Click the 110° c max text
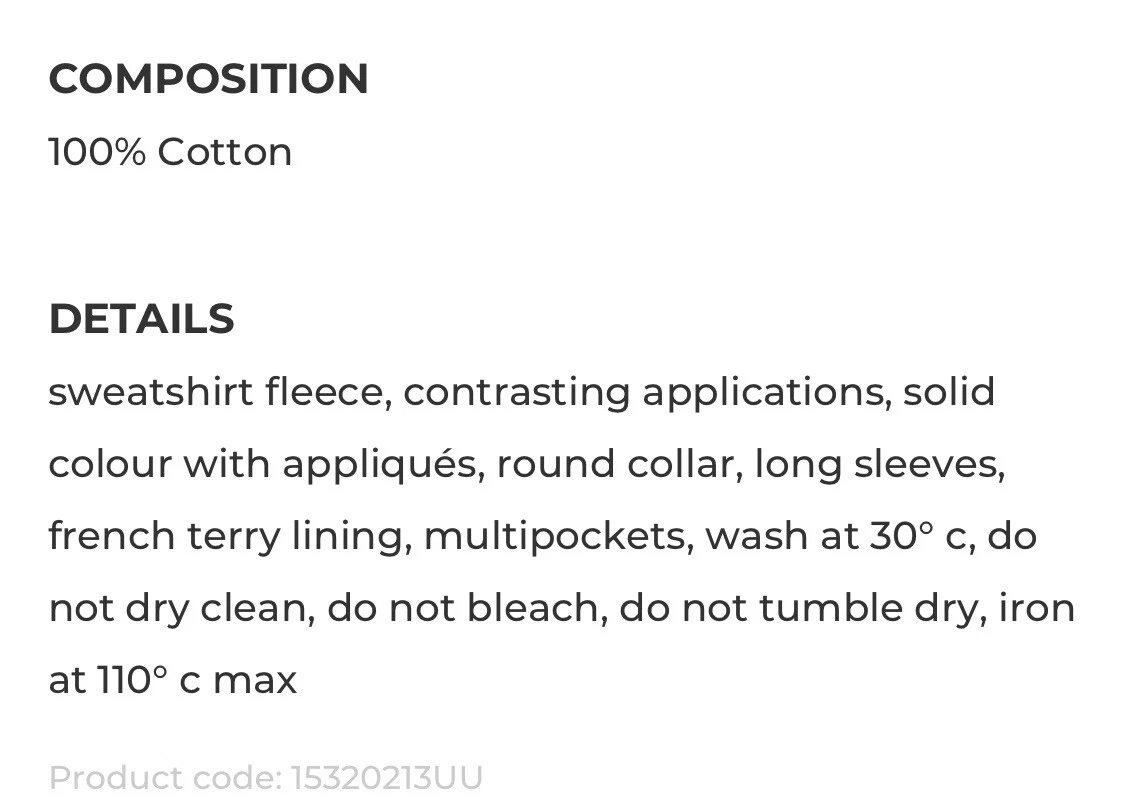This screenshot has width=1125, height=812. [197, 680]
